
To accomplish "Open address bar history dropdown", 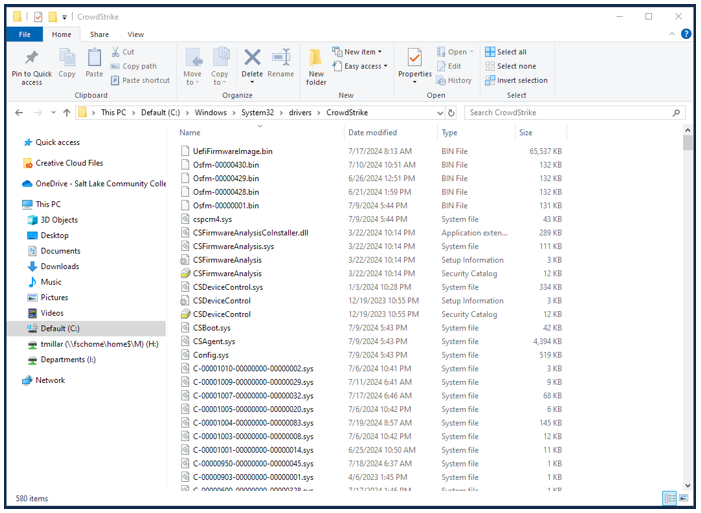I will [440, 113].
